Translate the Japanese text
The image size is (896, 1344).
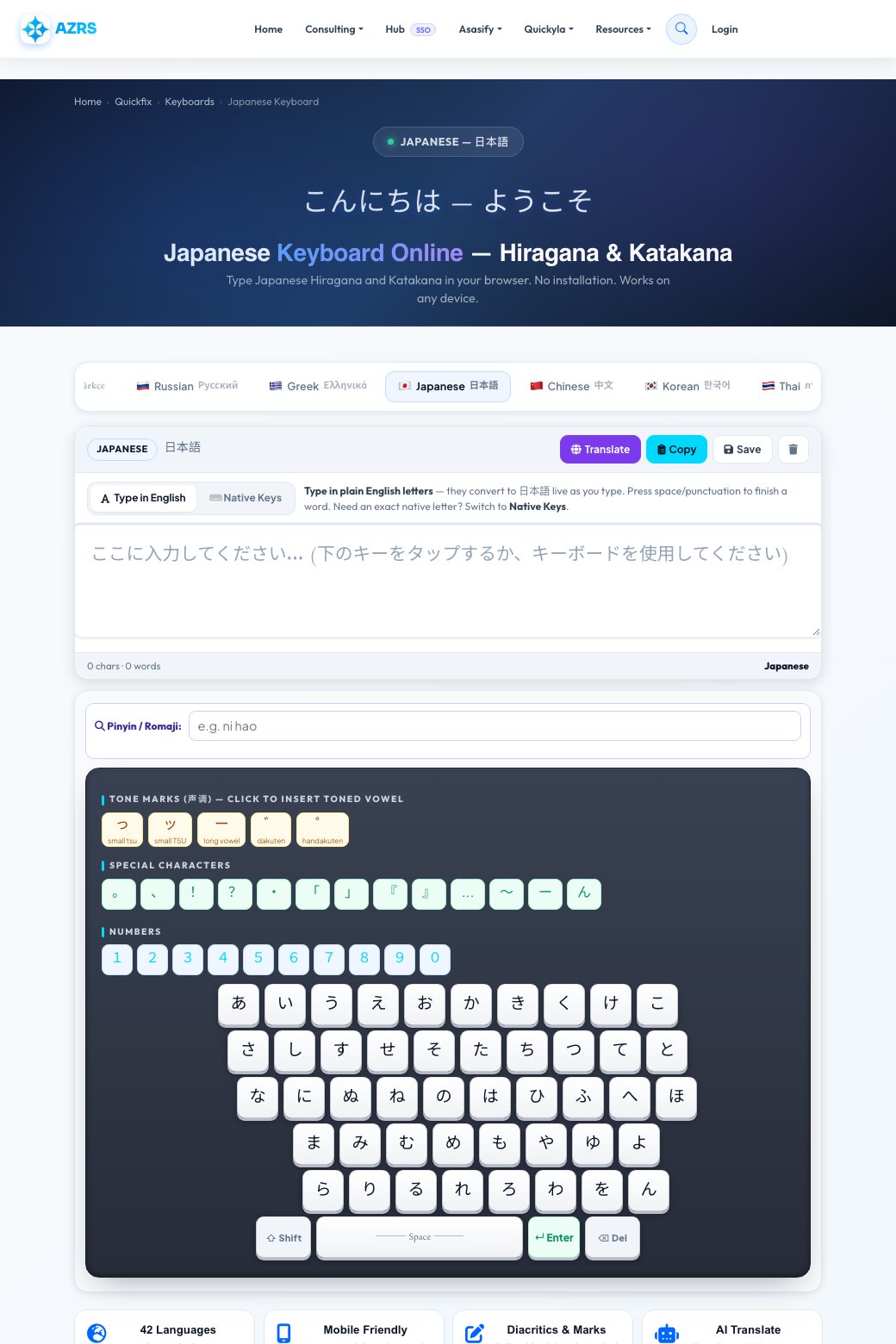(600, 449)
